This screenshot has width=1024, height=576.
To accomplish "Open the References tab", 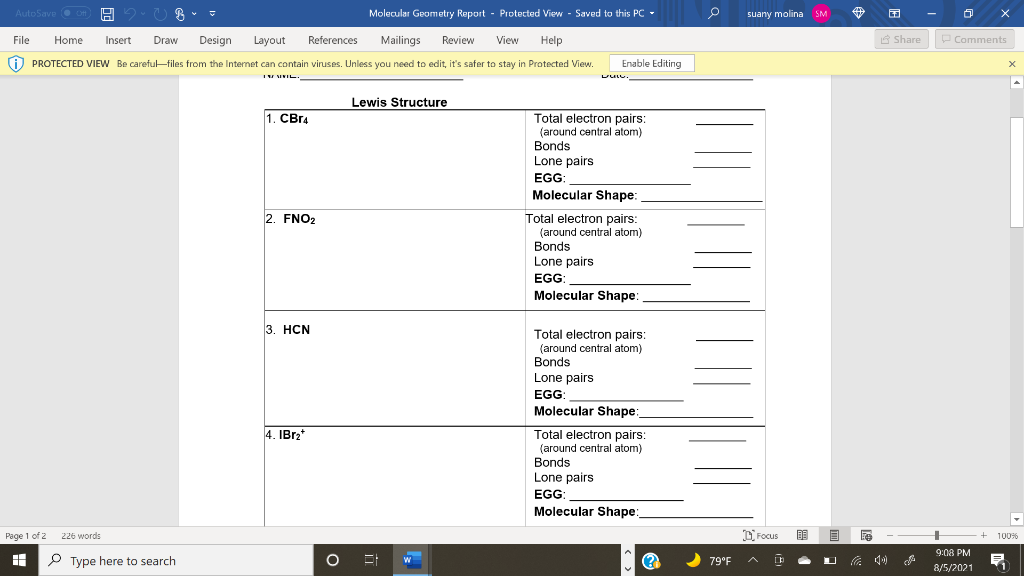I will [333, 40].
